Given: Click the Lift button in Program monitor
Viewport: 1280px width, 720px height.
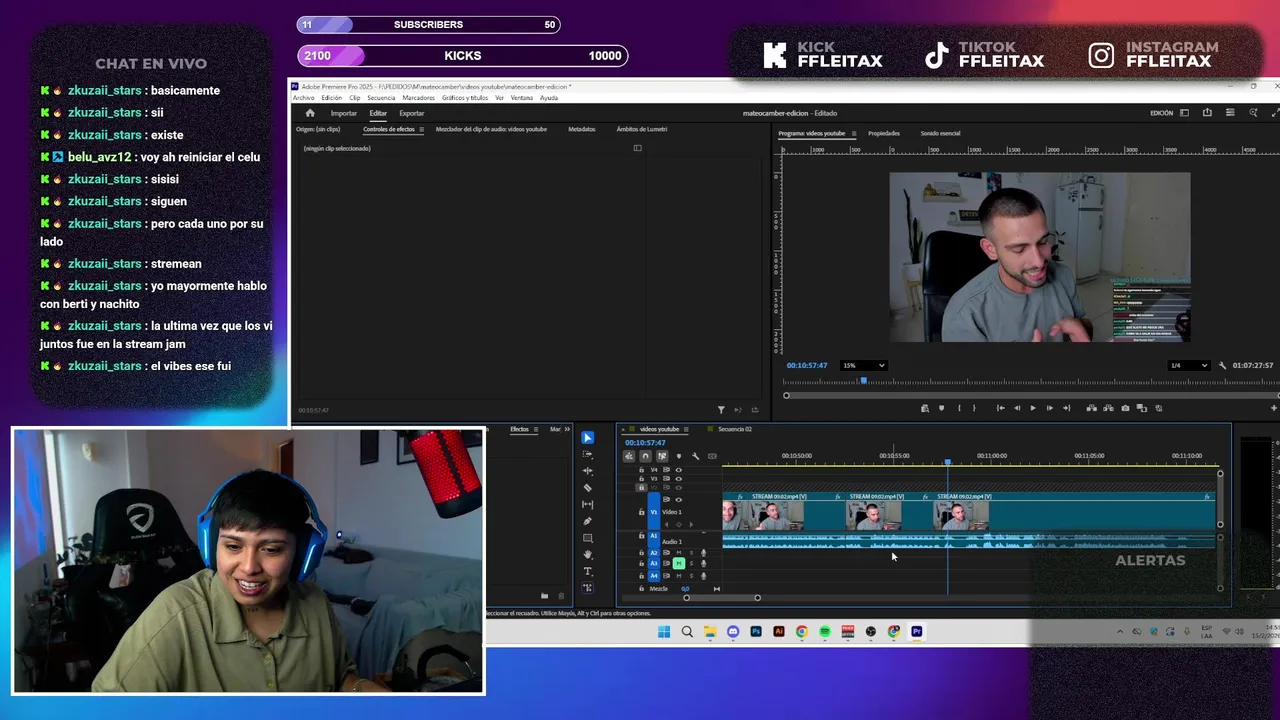Looking at the screenshot, I should point(1091,408).
